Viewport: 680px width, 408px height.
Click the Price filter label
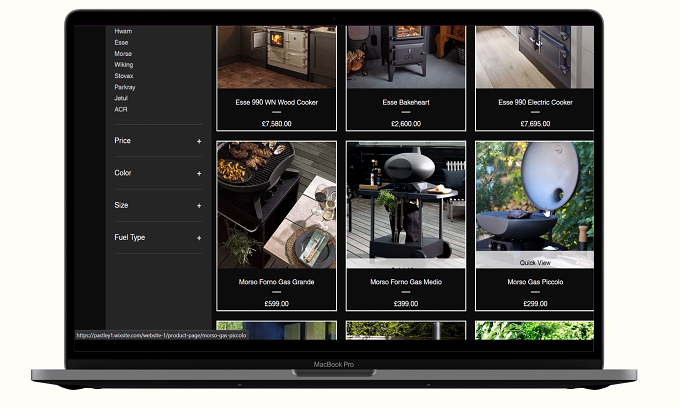click(x=122, y=140)
